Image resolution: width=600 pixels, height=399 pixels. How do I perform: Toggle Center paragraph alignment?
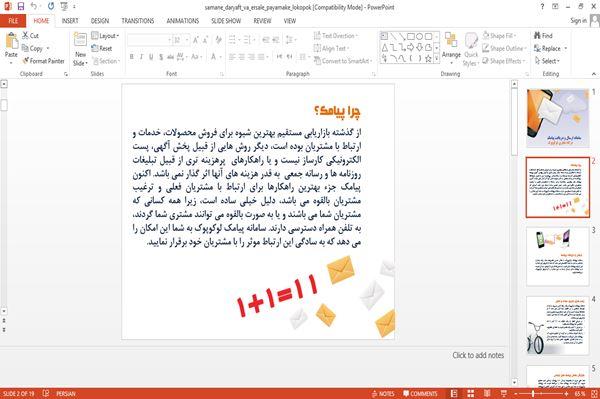[x=242, y=57]
